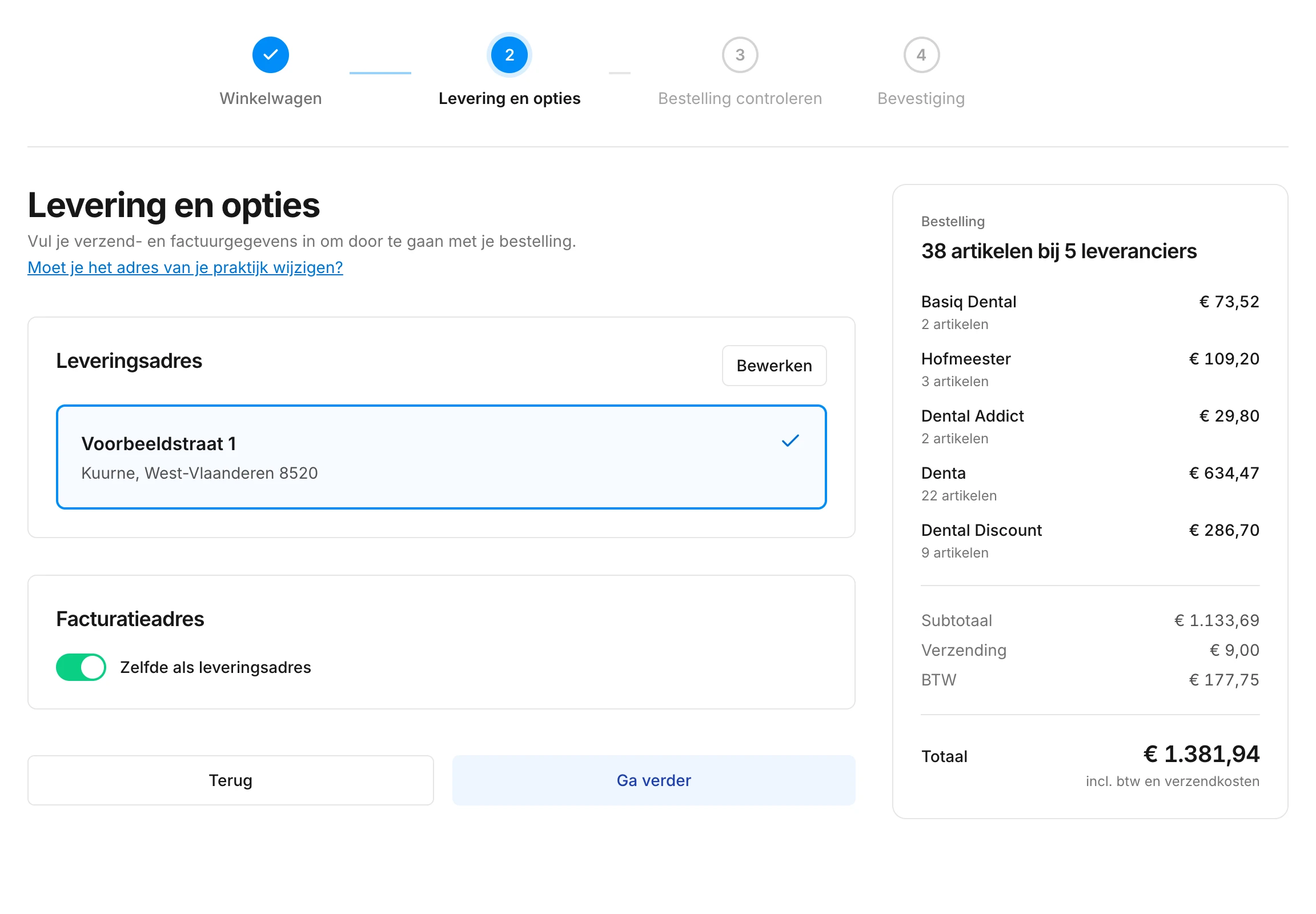Click the Ga verder button
Image resolution: width=1316 pixels, height=914 pixels.
653,780
